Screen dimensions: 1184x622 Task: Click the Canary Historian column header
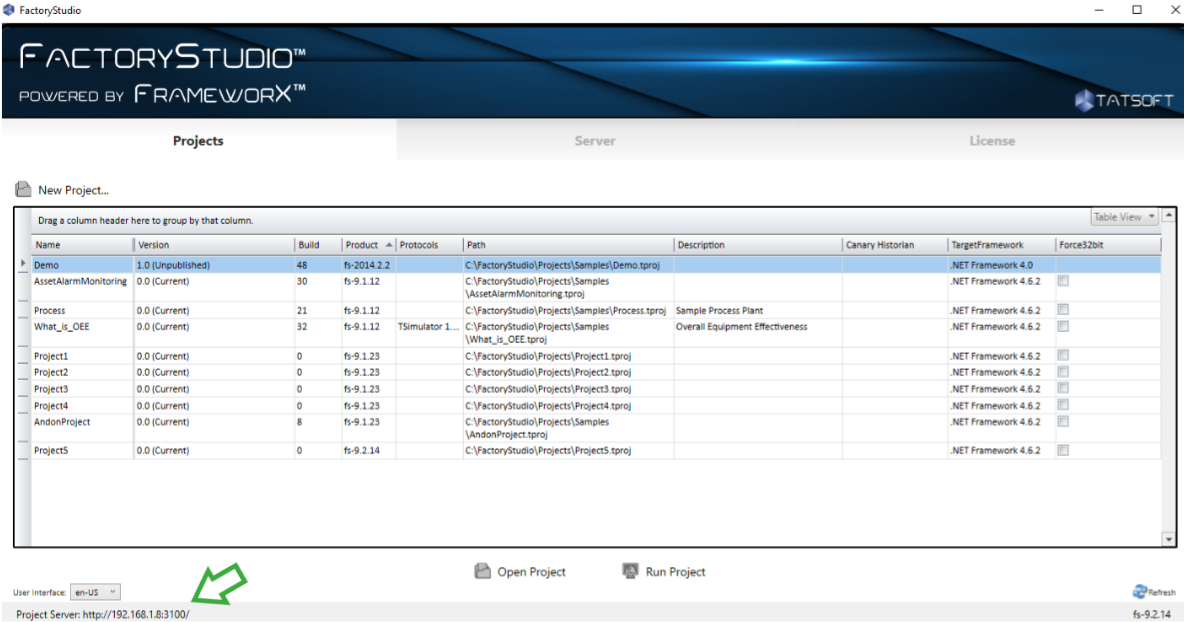coord(896,245)
